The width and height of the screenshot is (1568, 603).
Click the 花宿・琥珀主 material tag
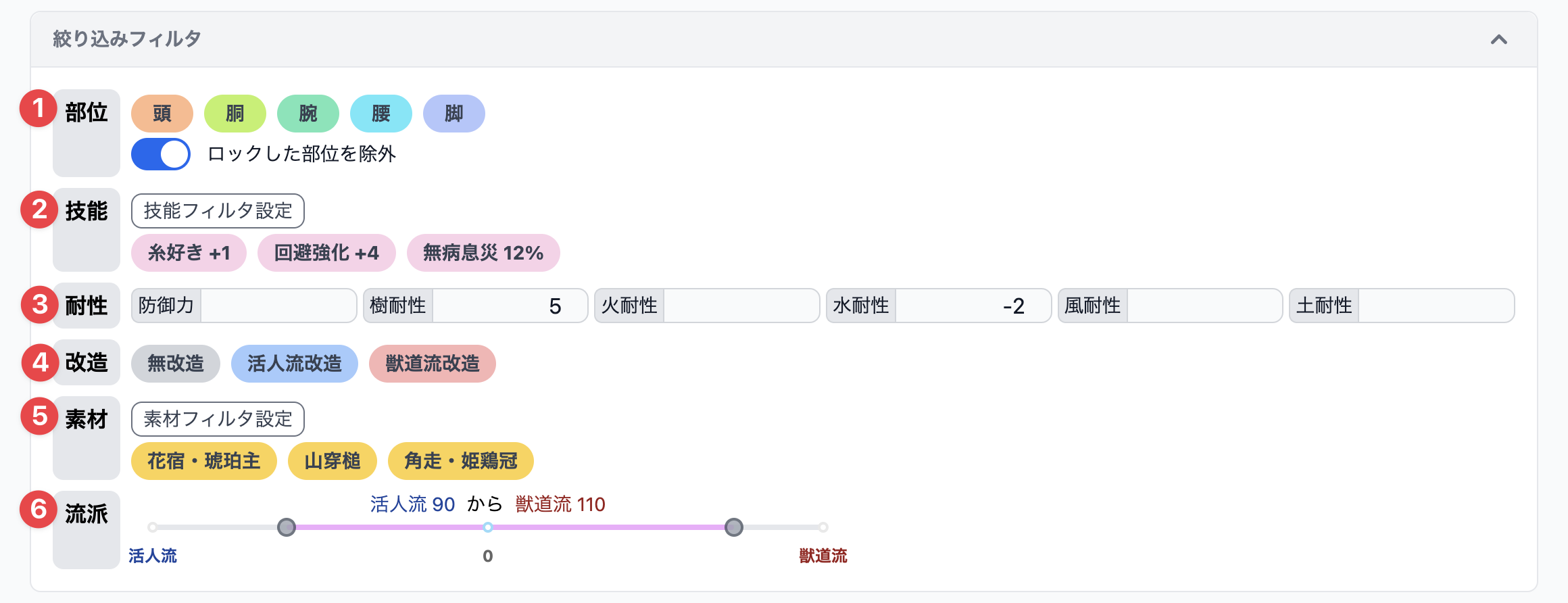pyautogui.click(x=204, y=461)
